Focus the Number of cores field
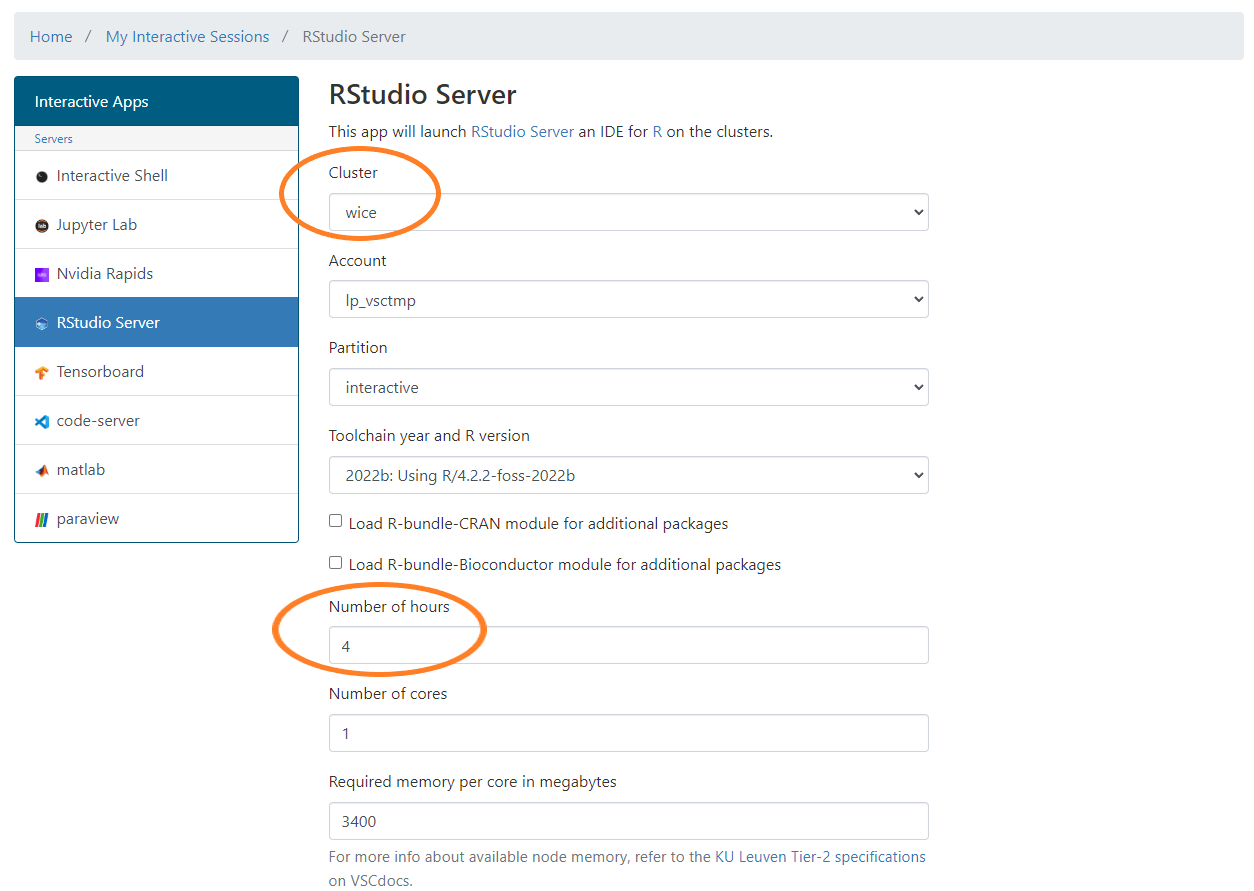 [x=628, y=733]
